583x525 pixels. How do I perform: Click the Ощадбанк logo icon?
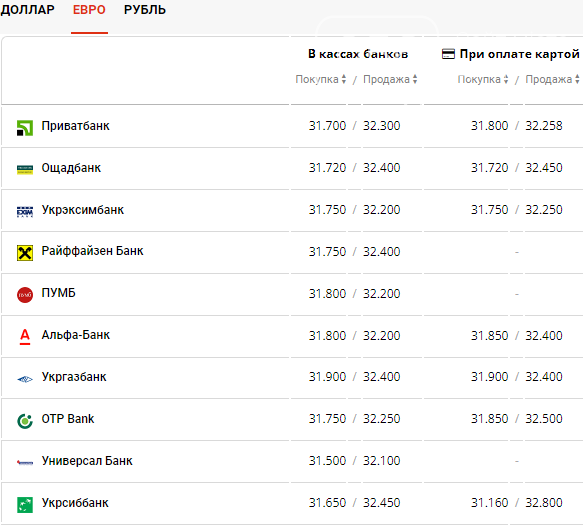click(x=25, y=170)
